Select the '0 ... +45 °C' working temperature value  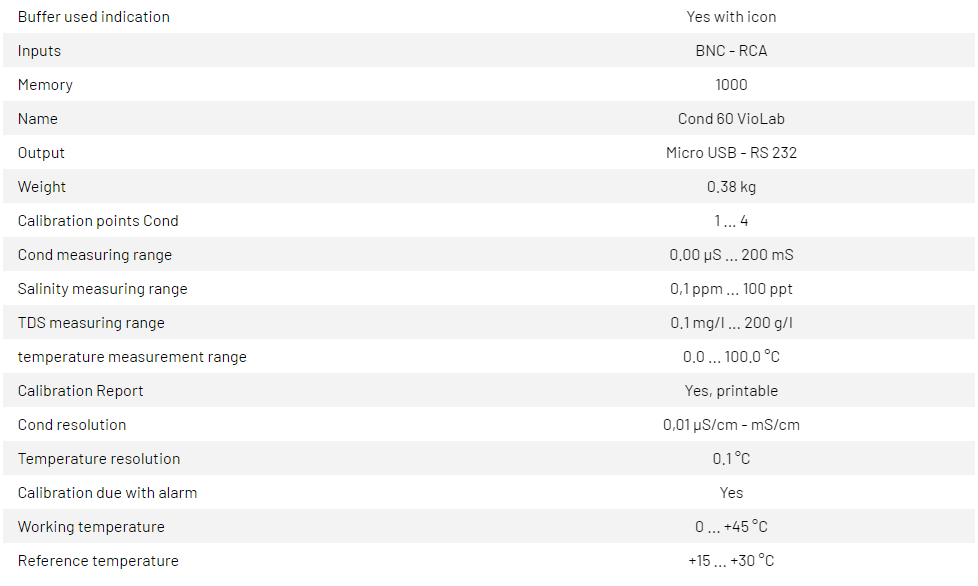[731, 527]
